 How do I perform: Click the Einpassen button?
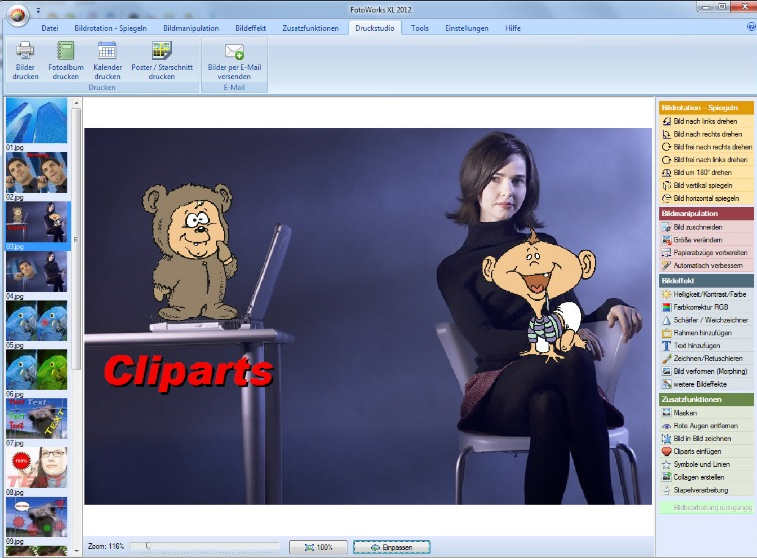point(392,547)
